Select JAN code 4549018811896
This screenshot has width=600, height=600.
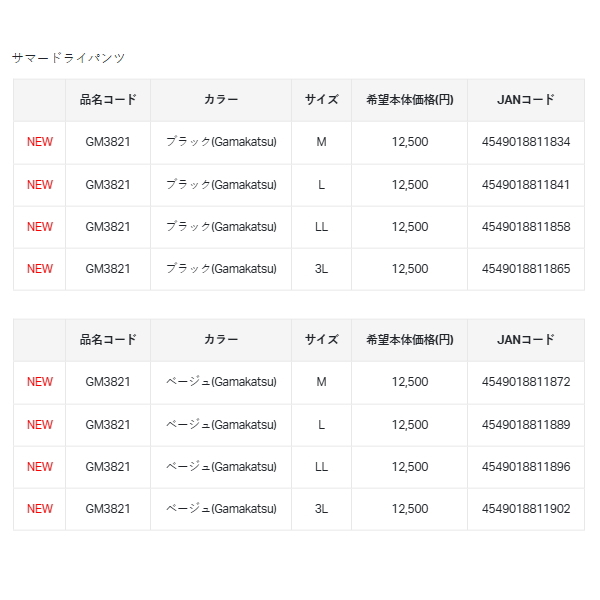[x=526, y=467]
